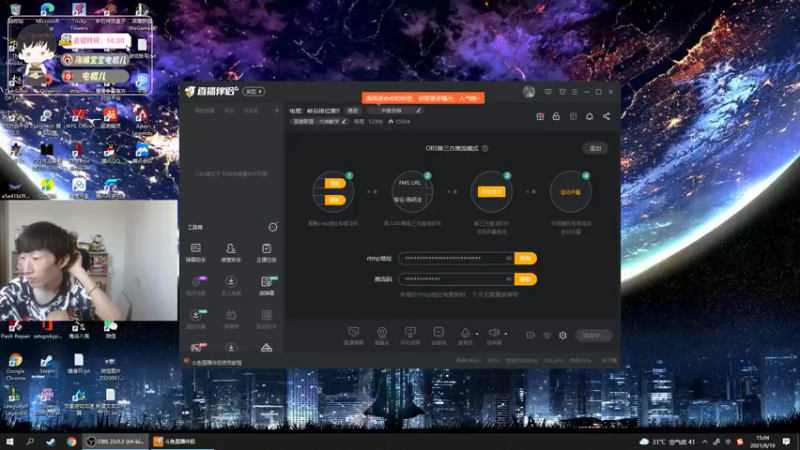The image size is (800, 450).
Task: Expand the mode pill beside logo
Action: (x=254, y=91)
